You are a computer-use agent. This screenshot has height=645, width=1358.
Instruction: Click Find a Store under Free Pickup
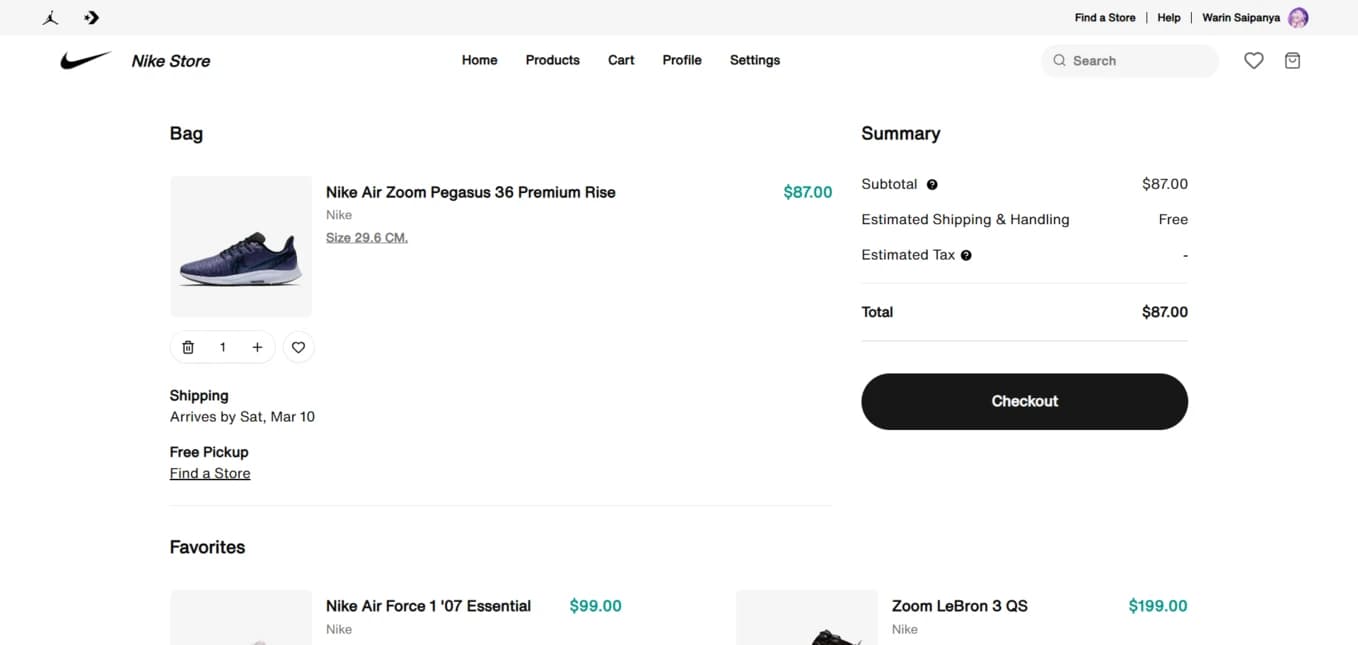210,473
